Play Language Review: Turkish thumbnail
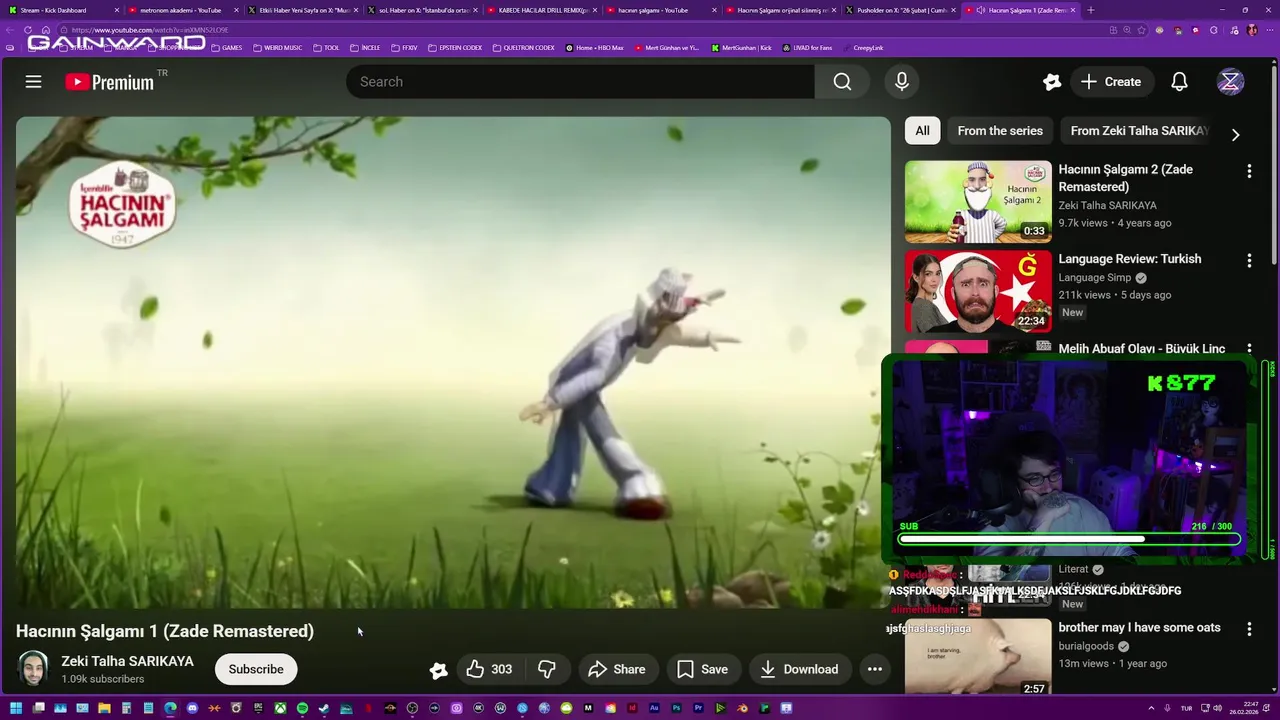This screenshot has height=720, width=1280. (x=978, y=291)
